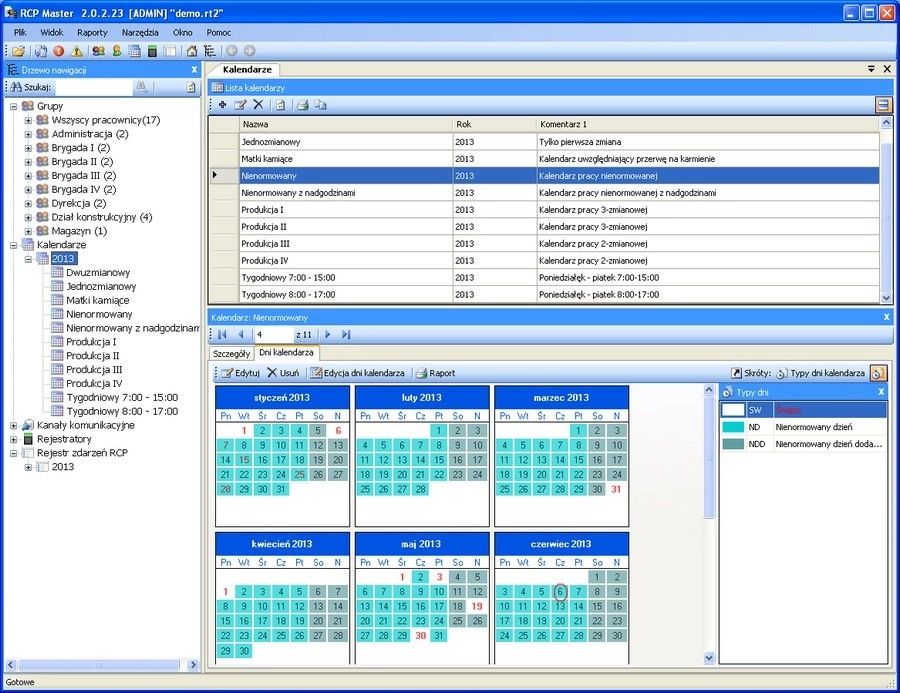Open the Narzędzia menu
This screenshot has width=900, height=693.
(140, 33)
